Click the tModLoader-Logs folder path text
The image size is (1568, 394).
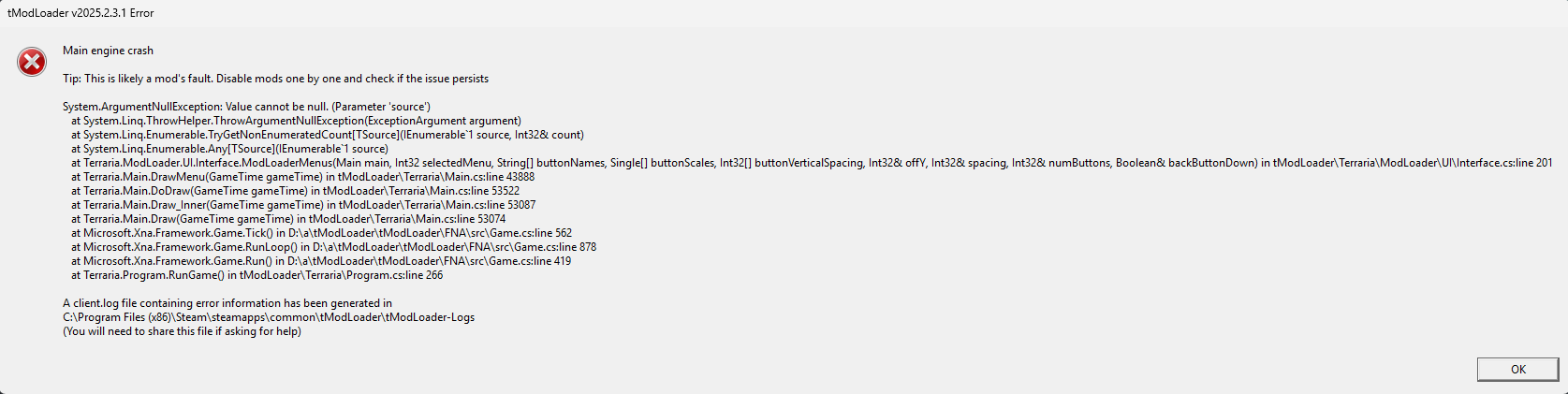coord(269,317)
